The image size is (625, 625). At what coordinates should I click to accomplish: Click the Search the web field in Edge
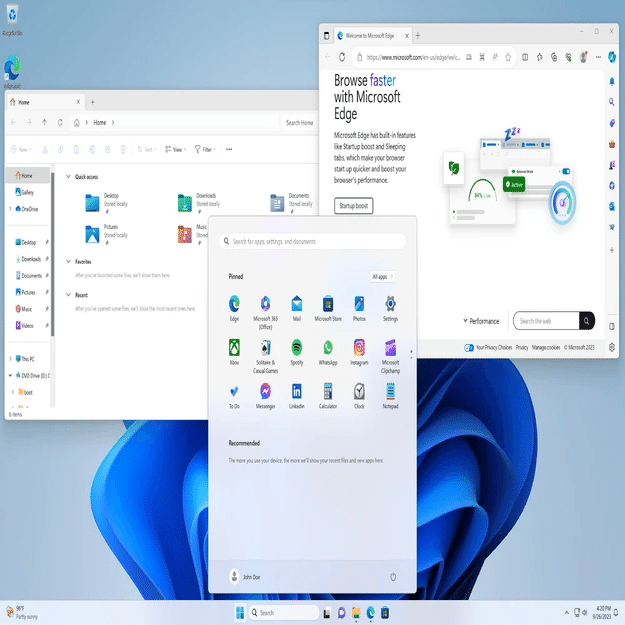coord(546,321)
